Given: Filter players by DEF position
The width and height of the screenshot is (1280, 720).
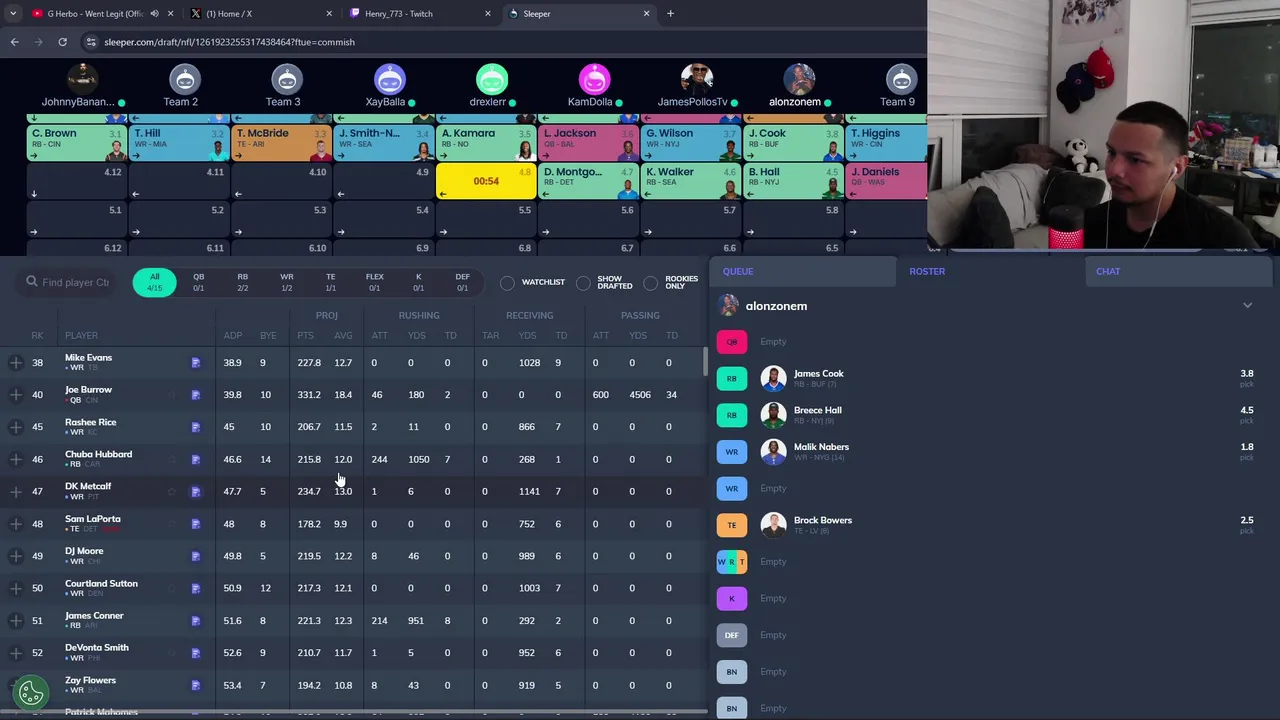Looking at the screenshot, I should pos(462,282).
